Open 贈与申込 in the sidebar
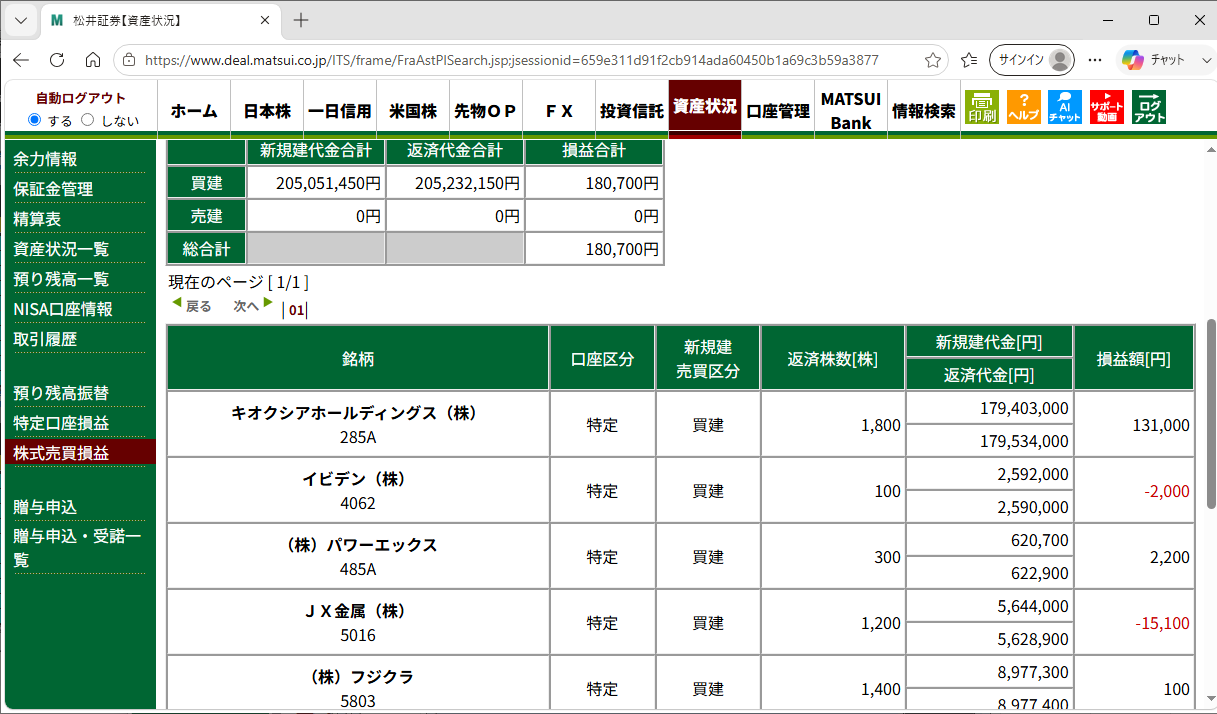The image size is (1217, 714). 45,507
